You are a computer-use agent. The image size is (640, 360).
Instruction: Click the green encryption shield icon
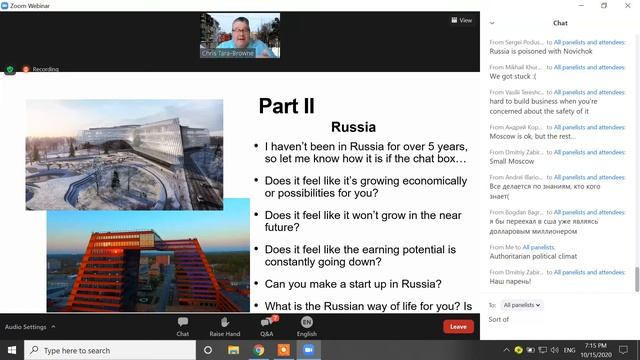pos(10,69)
